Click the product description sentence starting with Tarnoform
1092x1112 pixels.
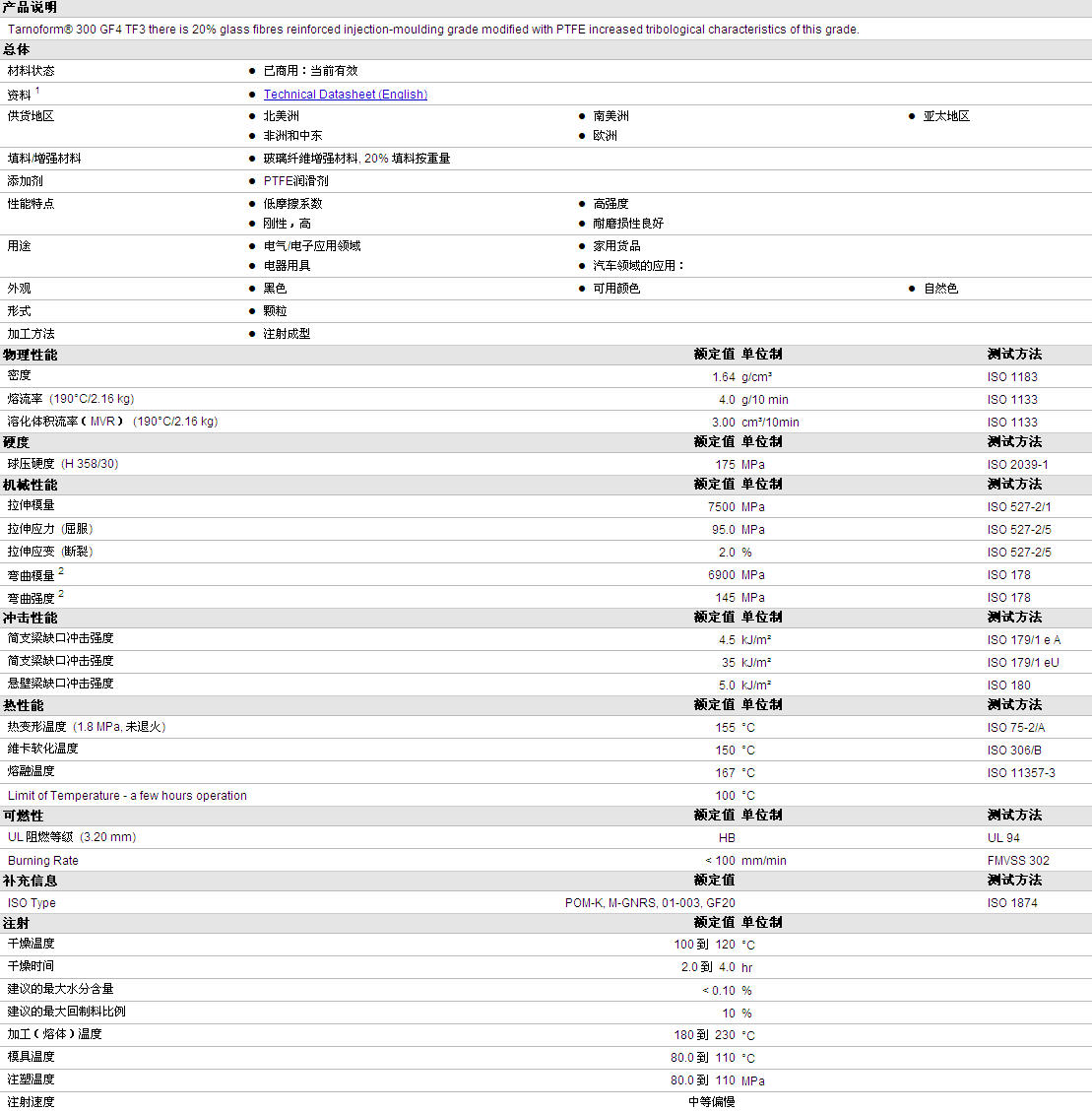coord(433,30)
